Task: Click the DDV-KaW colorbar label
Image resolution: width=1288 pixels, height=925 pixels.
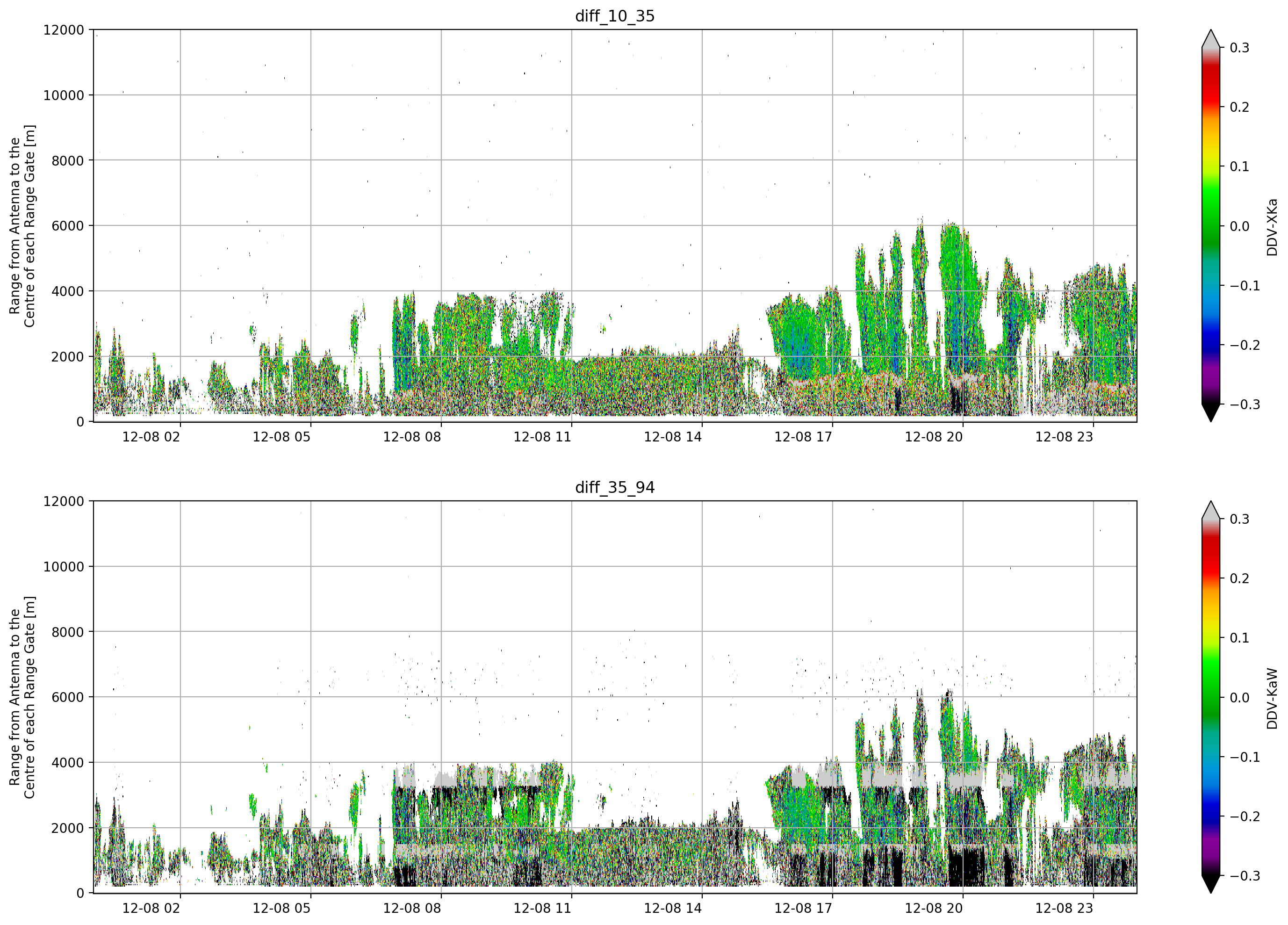Action: tap(1272, 698)
